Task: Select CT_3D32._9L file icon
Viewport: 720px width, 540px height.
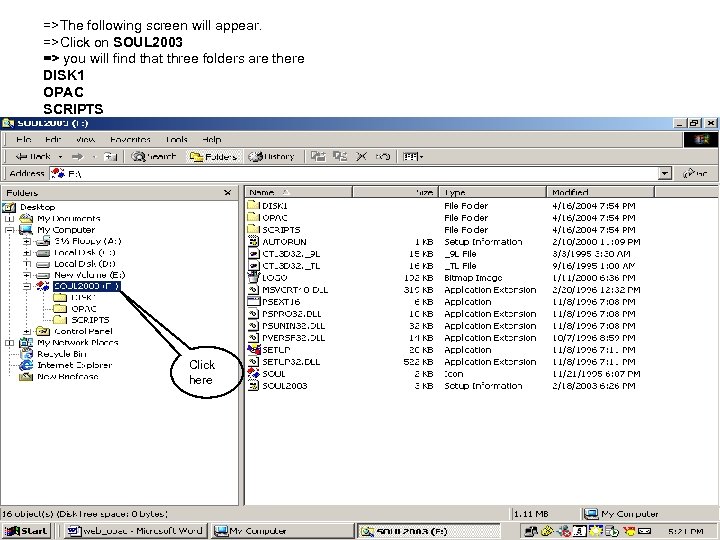Action: 253,253
